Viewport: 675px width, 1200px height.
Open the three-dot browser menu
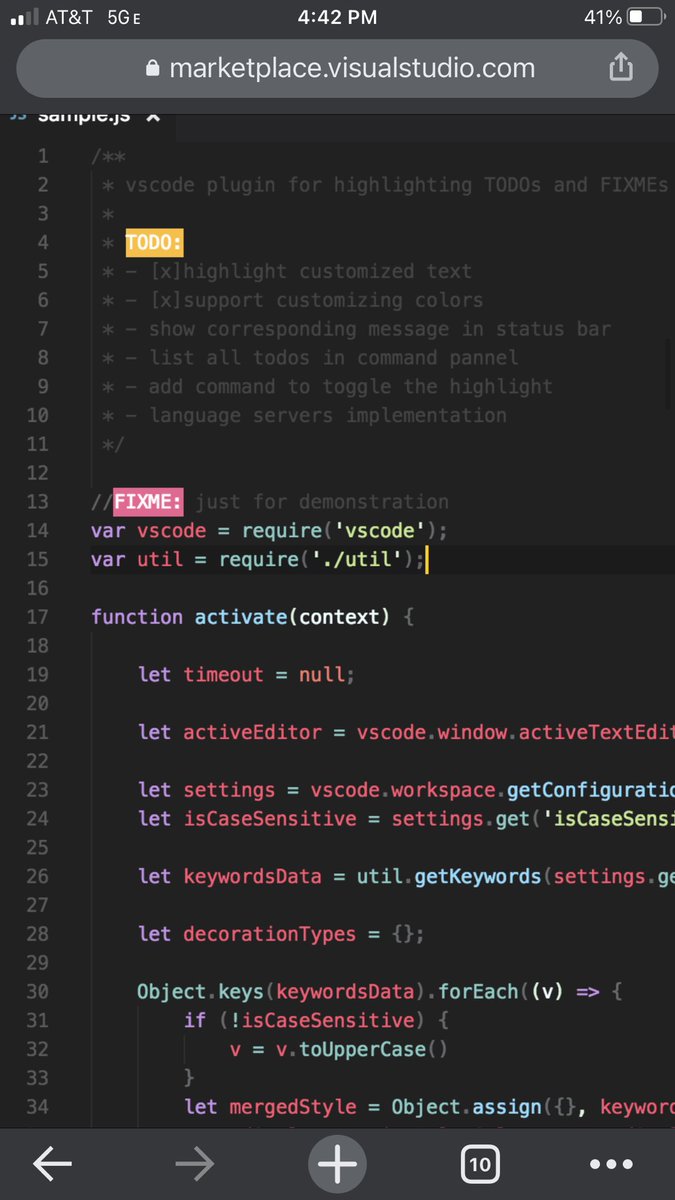coord(611,1164)
